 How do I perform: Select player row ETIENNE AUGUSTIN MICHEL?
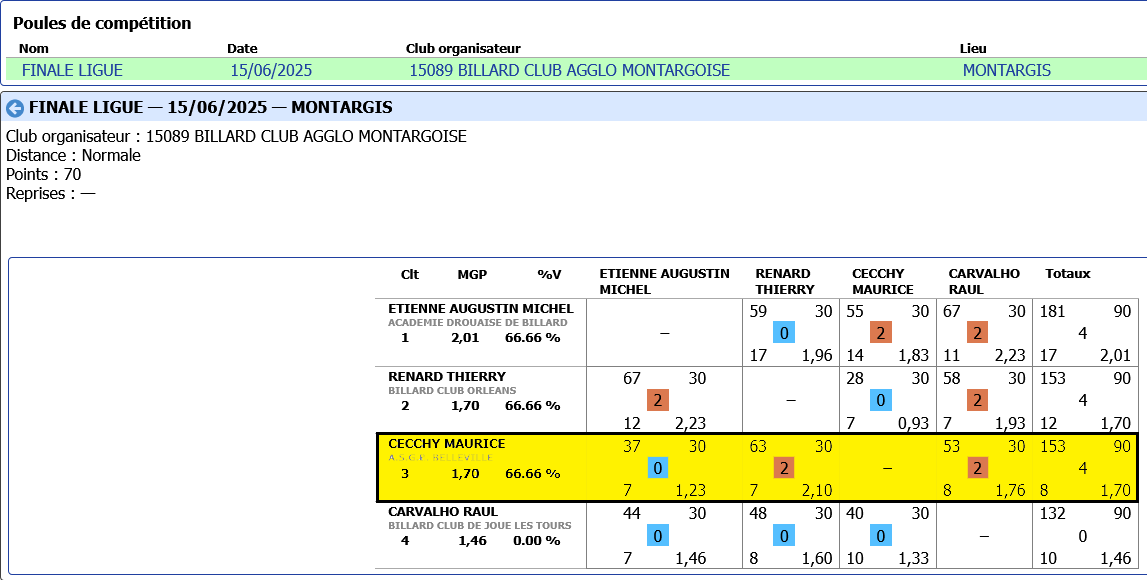coord(480,308)
